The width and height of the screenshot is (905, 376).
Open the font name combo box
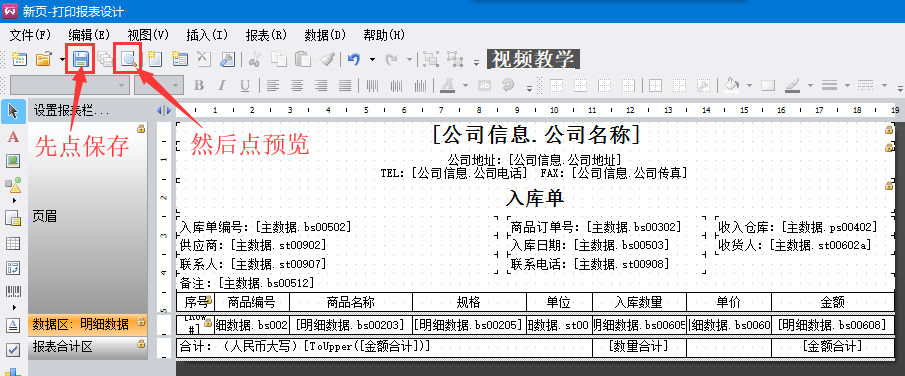[x=70, y=85]
